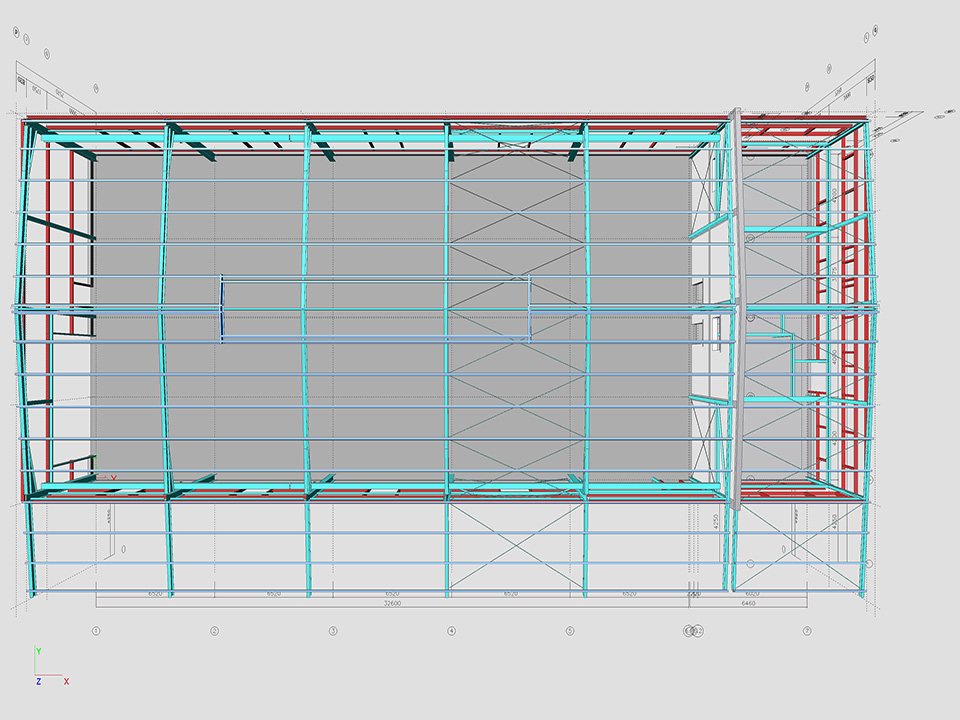
Task: Select the 6460 dimension text
Action: pos(748,604)
